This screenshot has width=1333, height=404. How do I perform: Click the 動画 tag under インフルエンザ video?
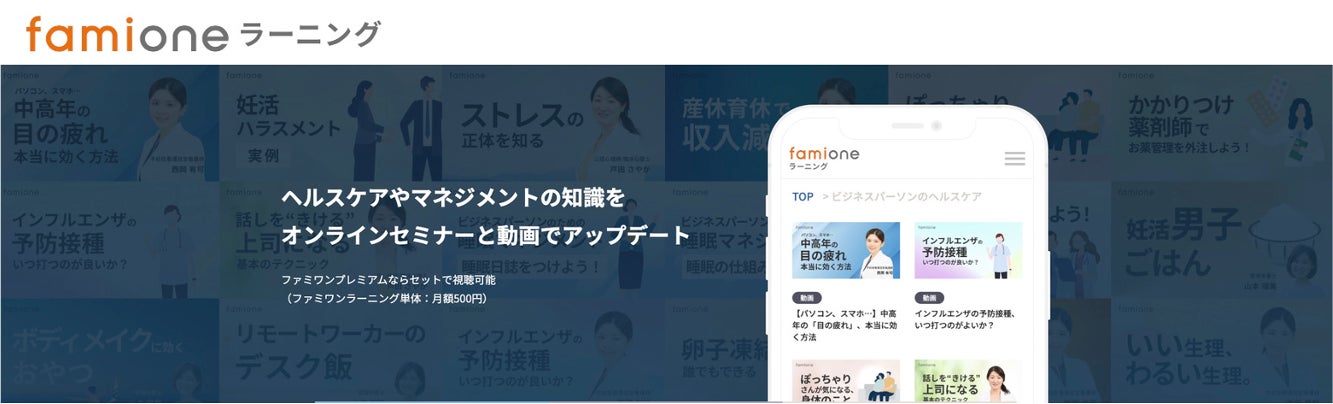tap(929, 298)
